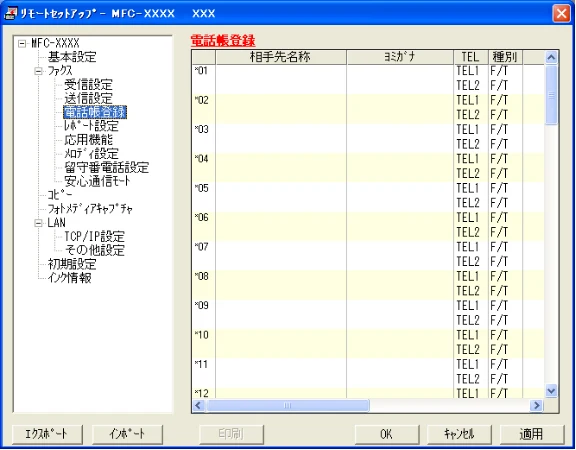Collapse the ファクス tree branch
576x450 pixels.
(38, 71)
